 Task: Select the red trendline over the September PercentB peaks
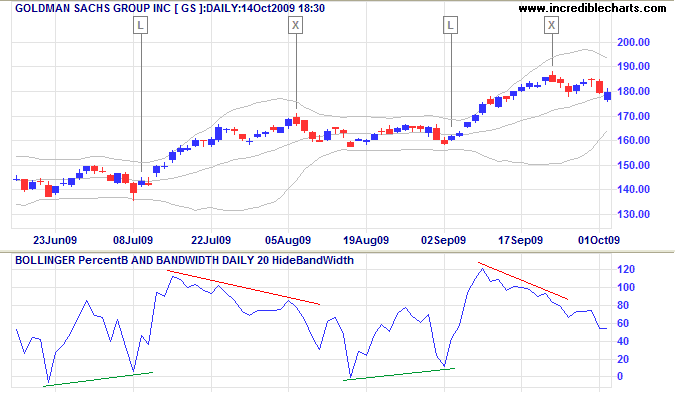[x=523, y=281]
